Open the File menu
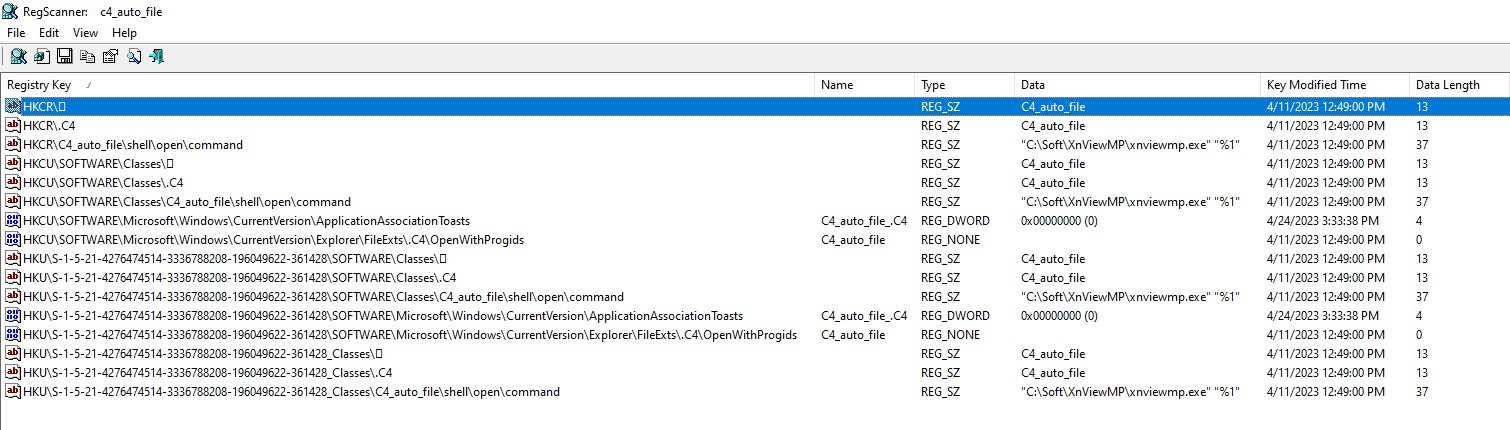 (16, 33)
